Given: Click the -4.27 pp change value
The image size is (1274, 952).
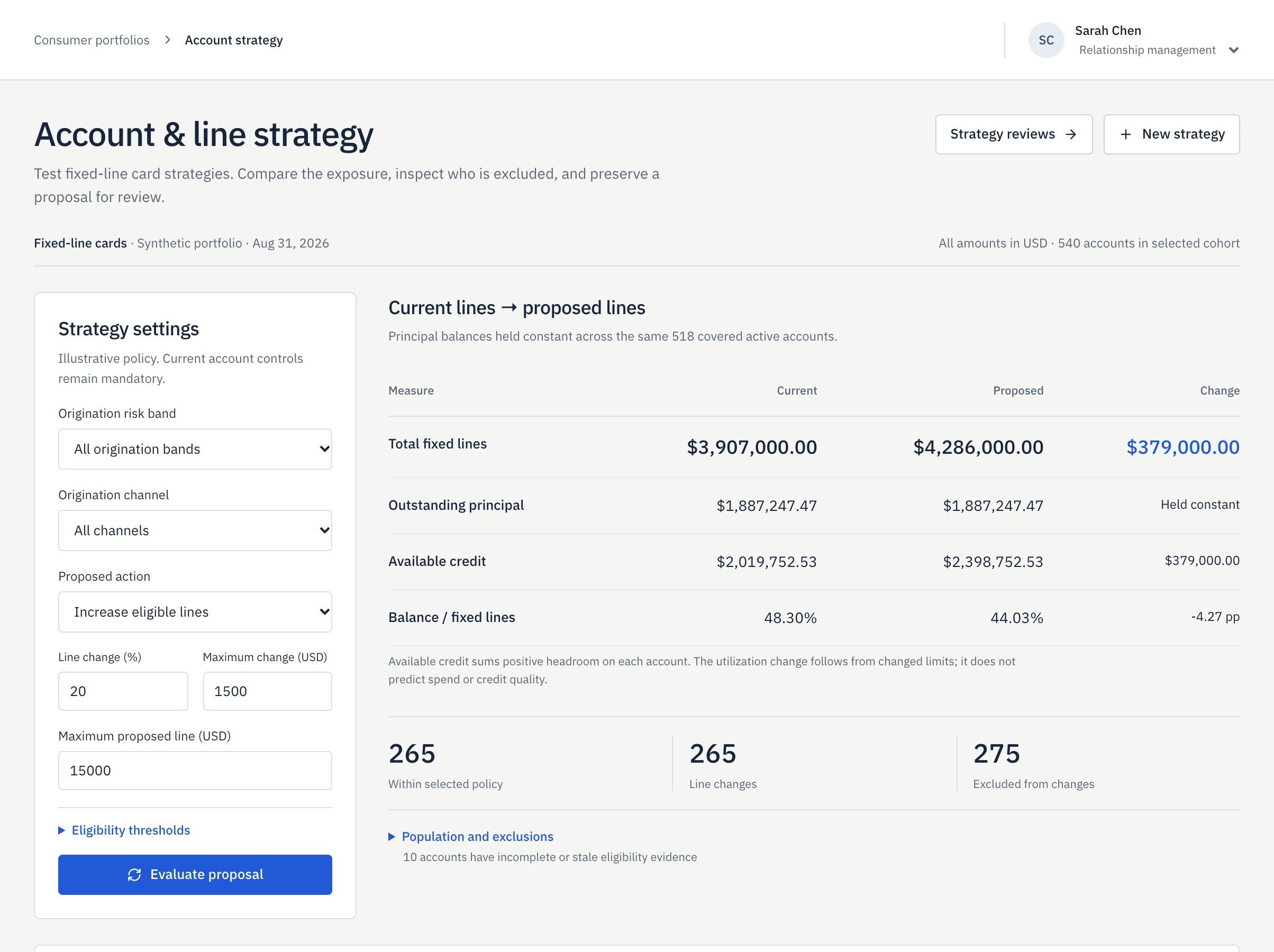Looking at the screenshot, I should point(1215,617).
